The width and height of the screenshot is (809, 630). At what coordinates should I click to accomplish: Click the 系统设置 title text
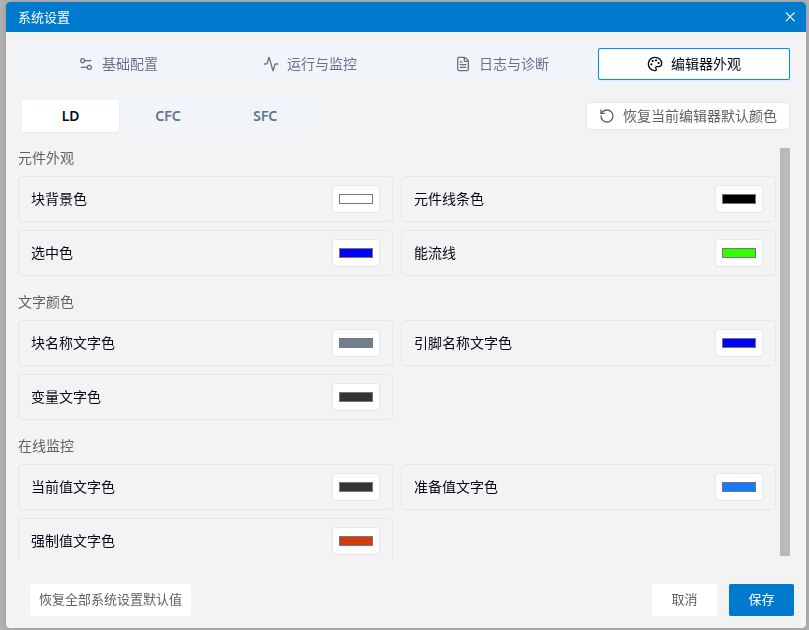(x=44, y=18)
